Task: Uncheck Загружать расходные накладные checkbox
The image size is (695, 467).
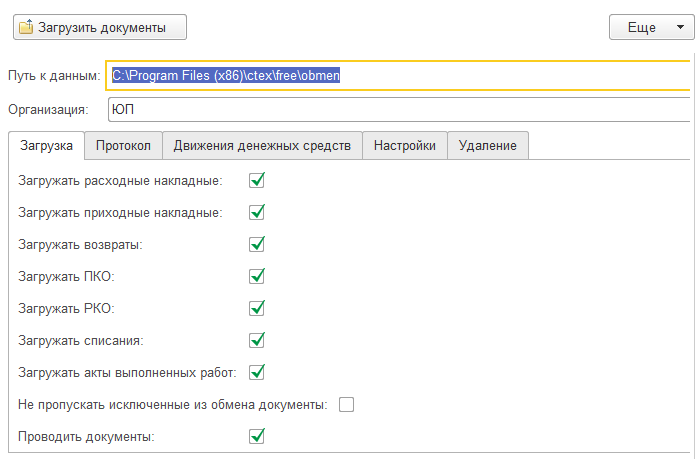Action: [256, 180]
